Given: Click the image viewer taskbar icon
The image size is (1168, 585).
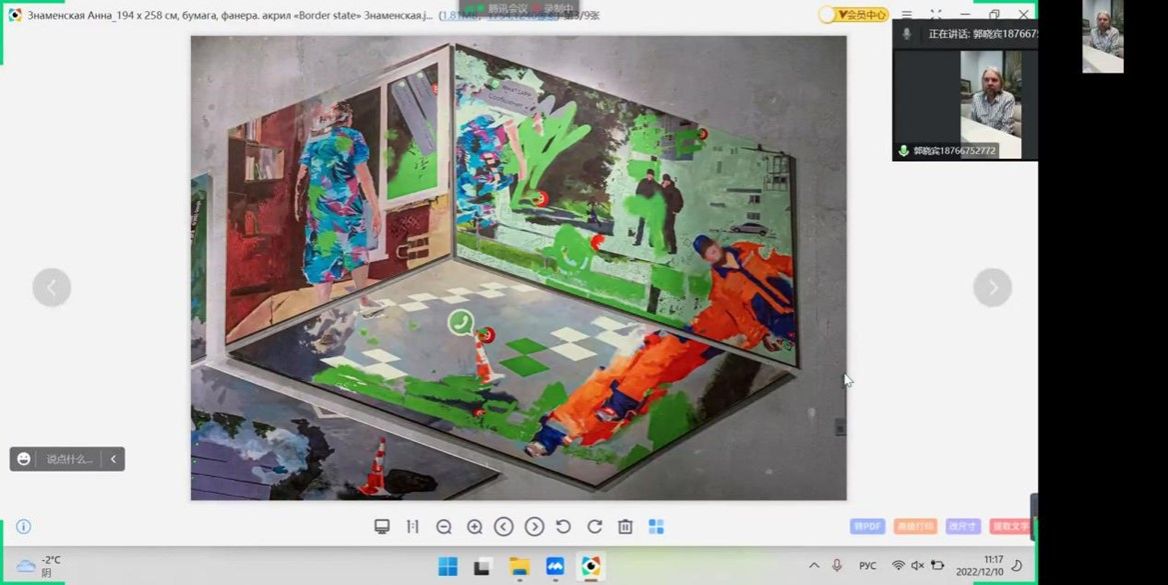Looking at the screenshot, I should coord(591,566).
